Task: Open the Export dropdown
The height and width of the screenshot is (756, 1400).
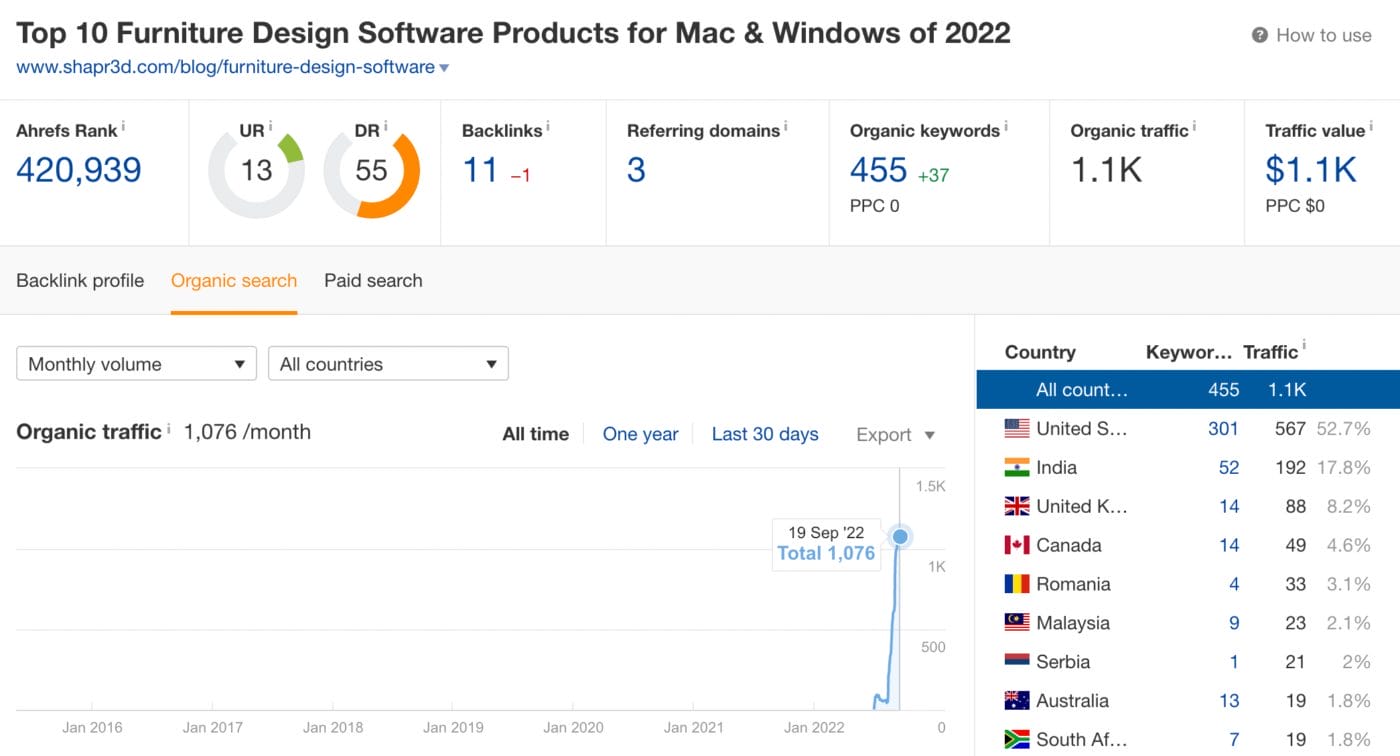Action: pyautogui.click(x=893, y=435)
